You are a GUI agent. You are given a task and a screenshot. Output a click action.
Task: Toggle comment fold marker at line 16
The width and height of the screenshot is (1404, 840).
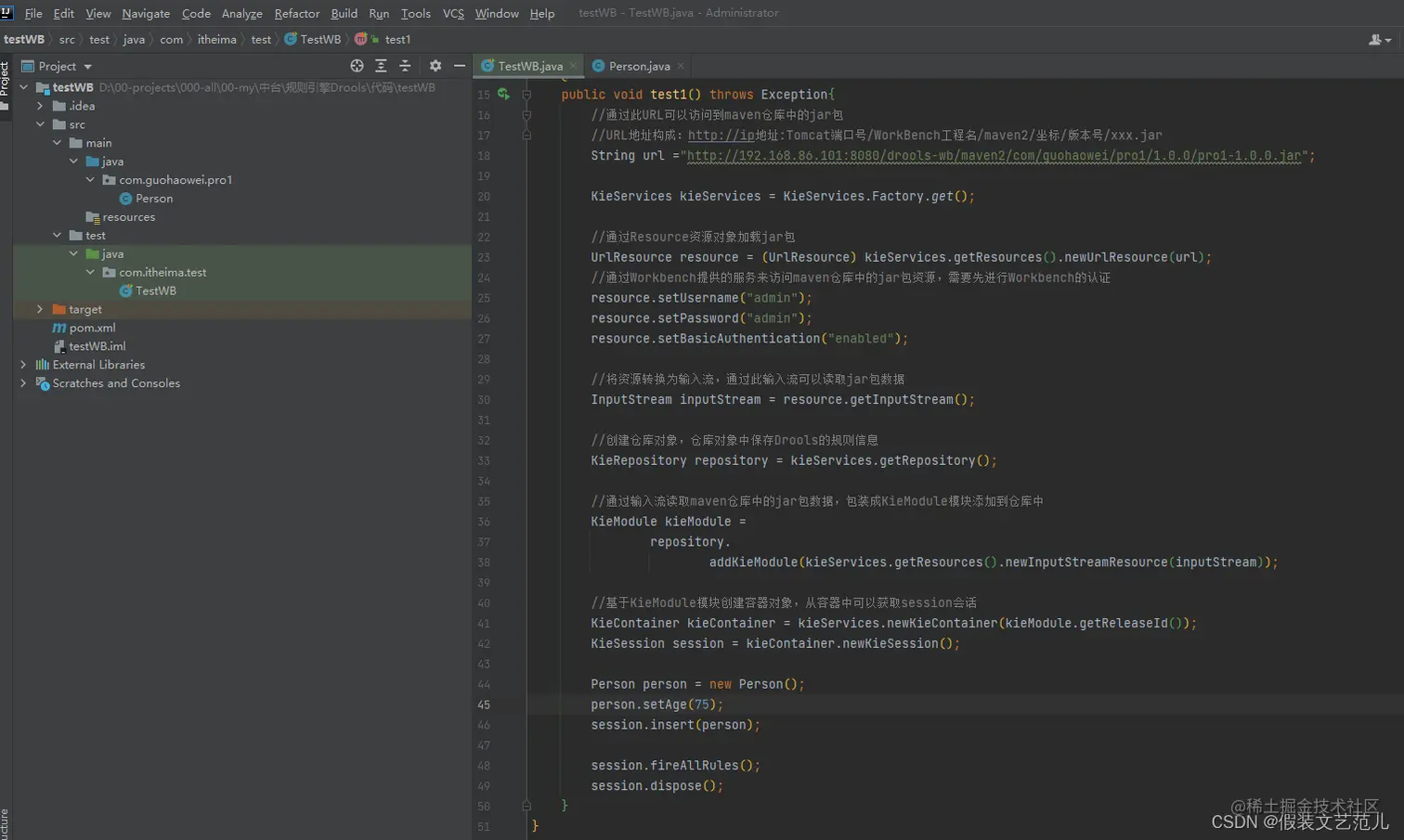[x=526, y=115]
